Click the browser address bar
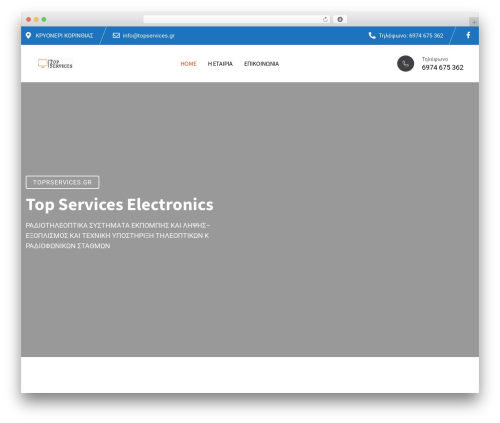500x423 pixels. (x=237, y=19)
